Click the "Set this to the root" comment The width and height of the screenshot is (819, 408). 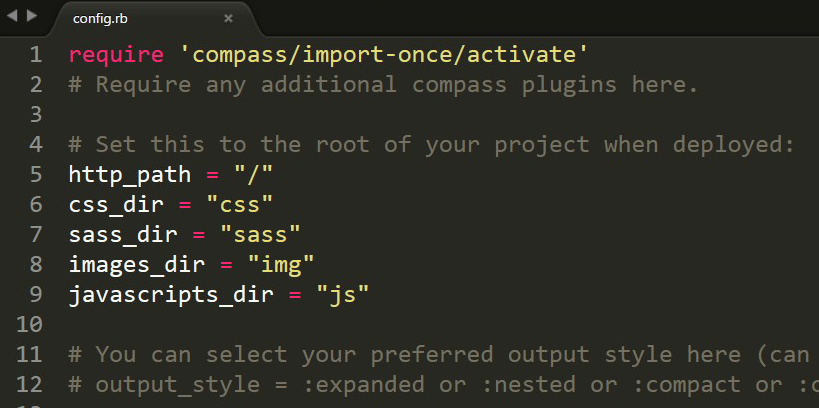pyautogui.click(x=430, y=144)
